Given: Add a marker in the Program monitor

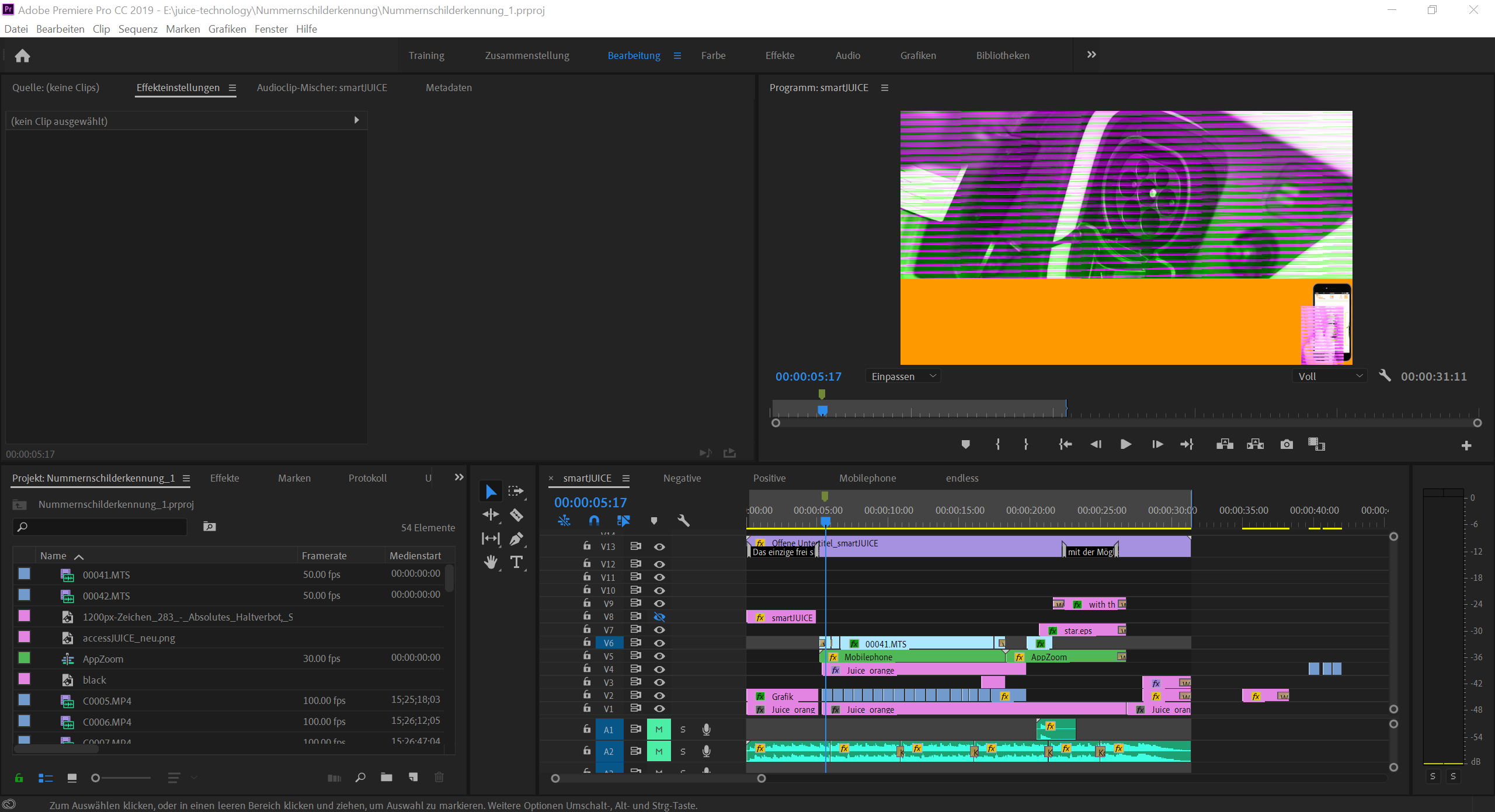Looking at the screenshot, I should point(965,444).
